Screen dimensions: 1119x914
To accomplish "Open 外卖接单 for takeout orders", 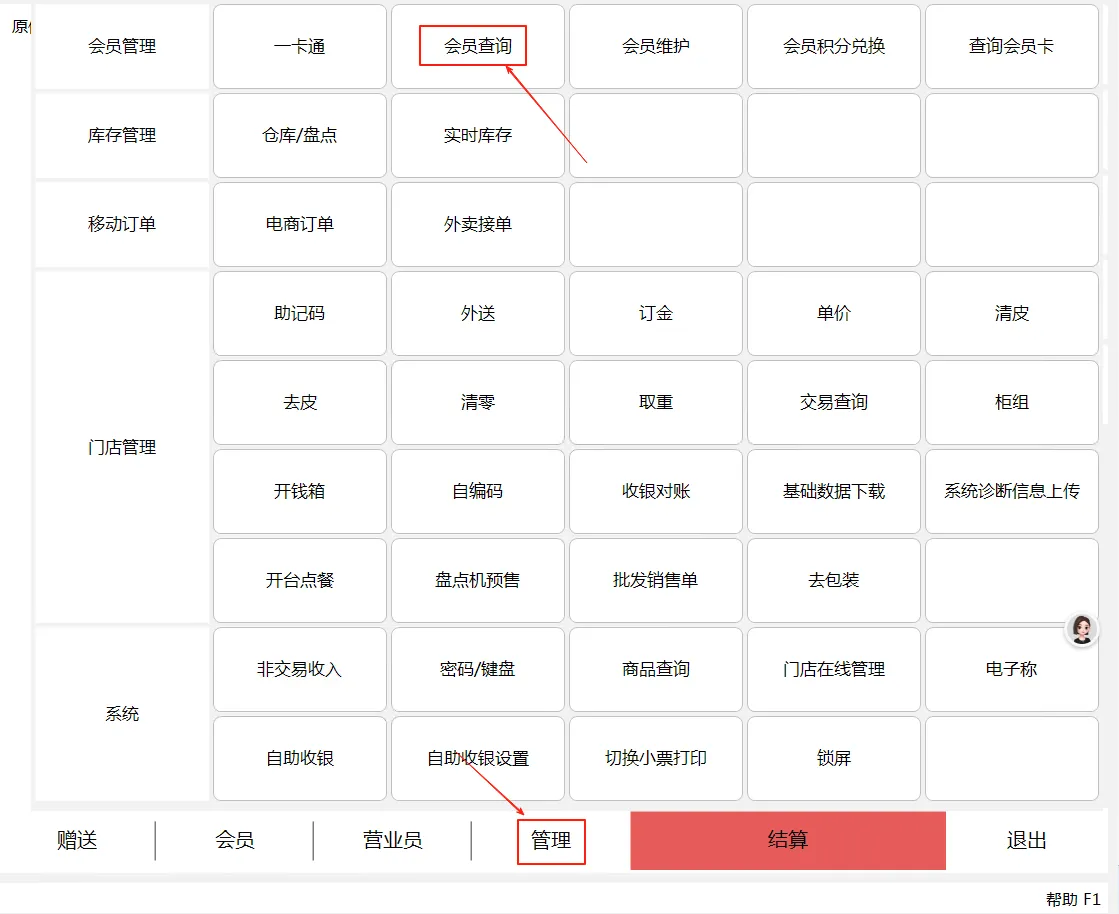I will click(477, 224).
